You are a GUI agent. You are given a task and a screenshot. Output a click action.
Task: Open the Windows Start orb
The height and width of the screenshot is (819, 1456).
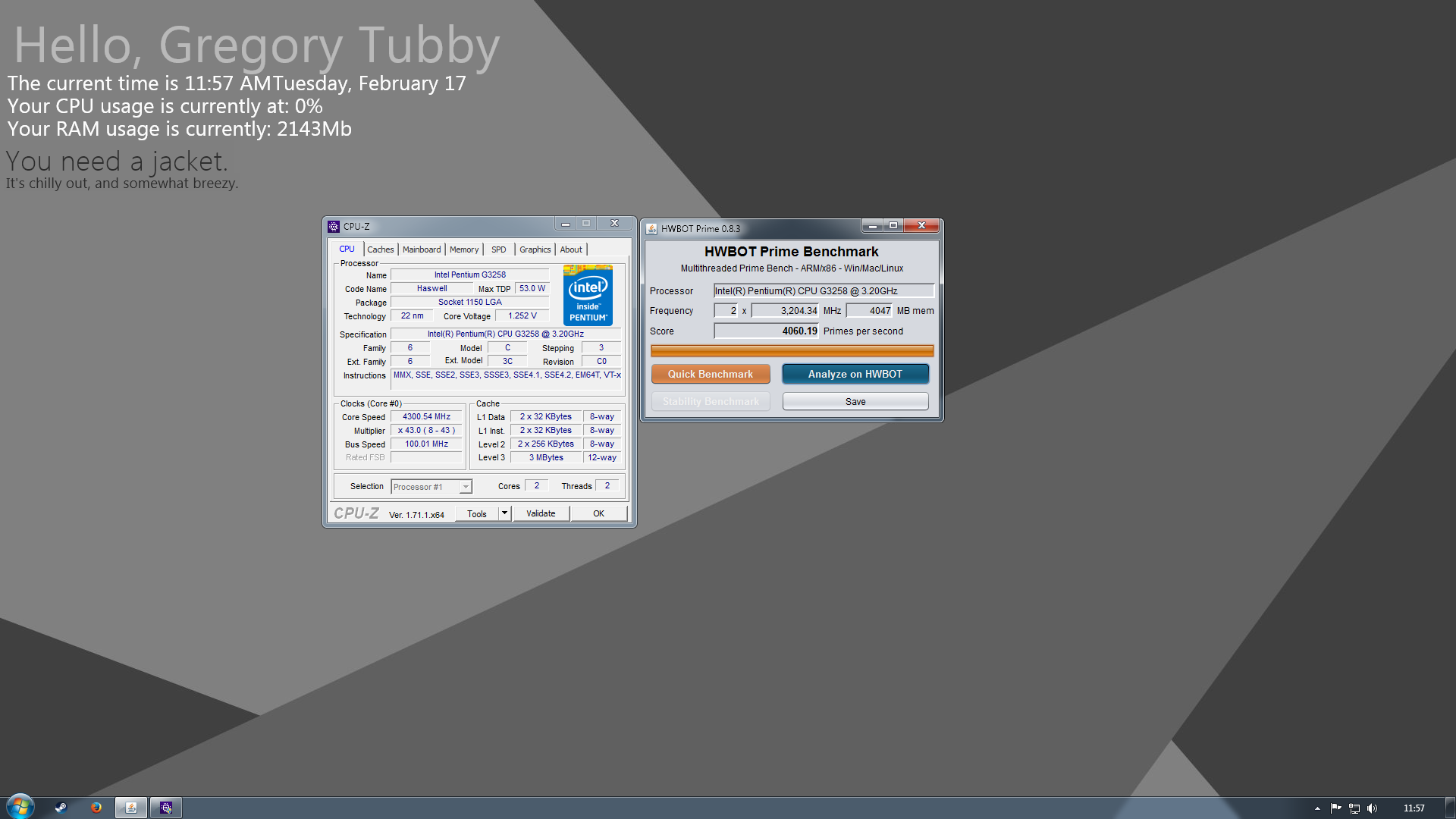click(20, 807)
